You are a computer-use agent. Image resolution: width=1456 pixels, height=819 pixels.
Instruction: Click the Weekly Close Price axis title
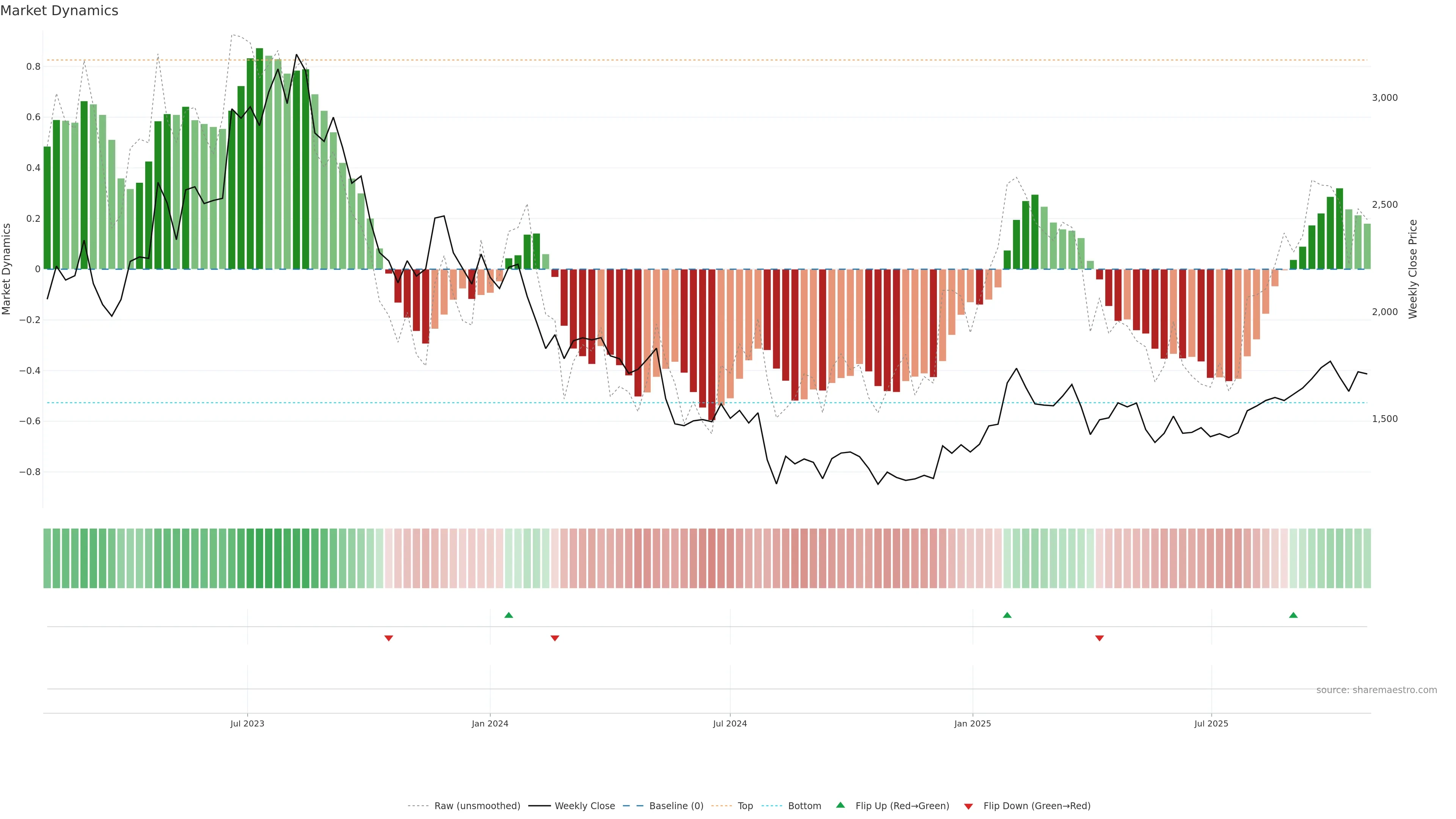[1412, 269]
